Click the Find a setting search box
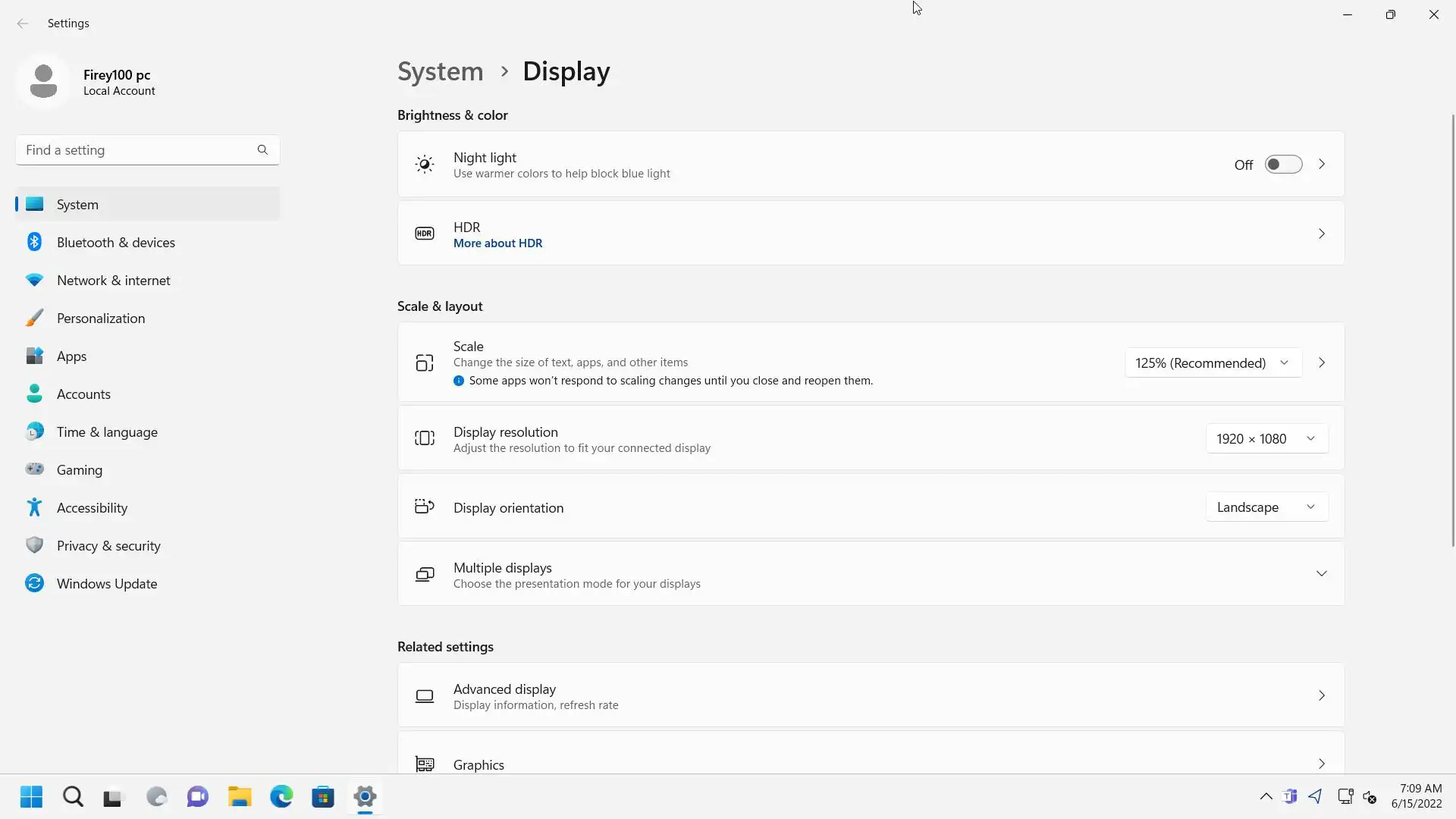 click(136, 150)
